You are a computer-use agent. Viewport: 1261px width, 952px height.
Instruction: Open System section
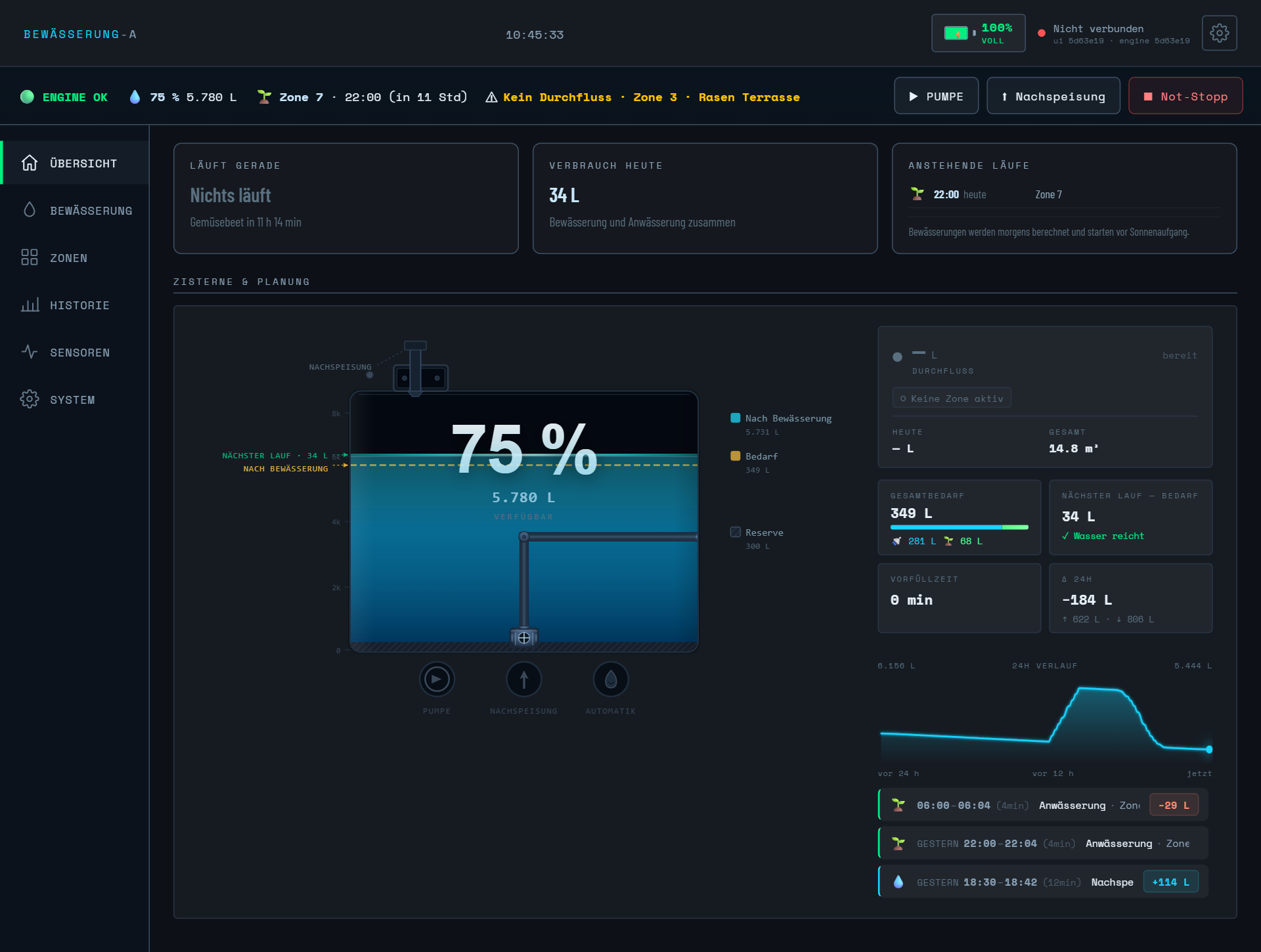76,399
